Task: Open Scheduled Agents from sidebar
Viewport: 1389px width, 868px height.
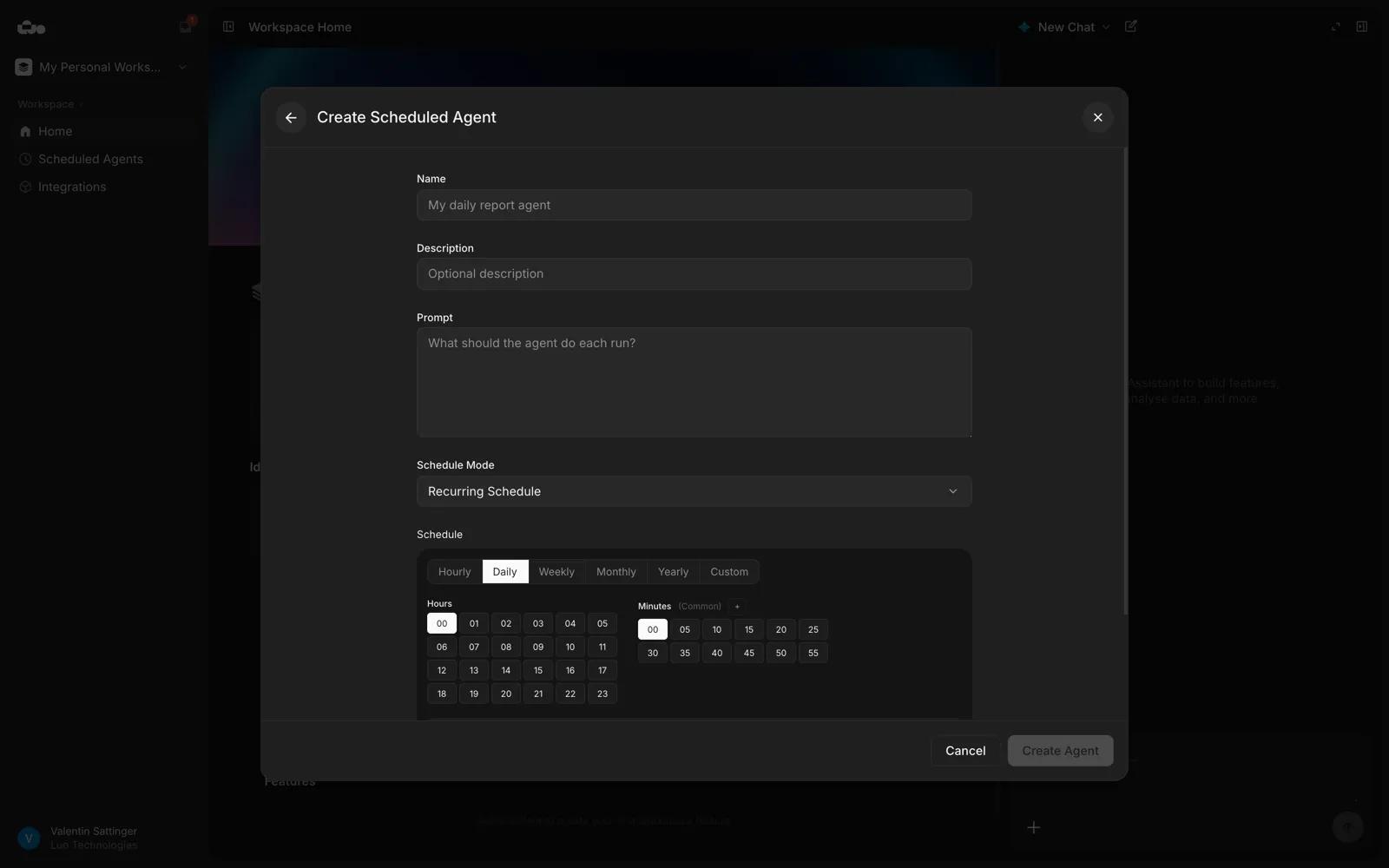Action: (90, 160)
